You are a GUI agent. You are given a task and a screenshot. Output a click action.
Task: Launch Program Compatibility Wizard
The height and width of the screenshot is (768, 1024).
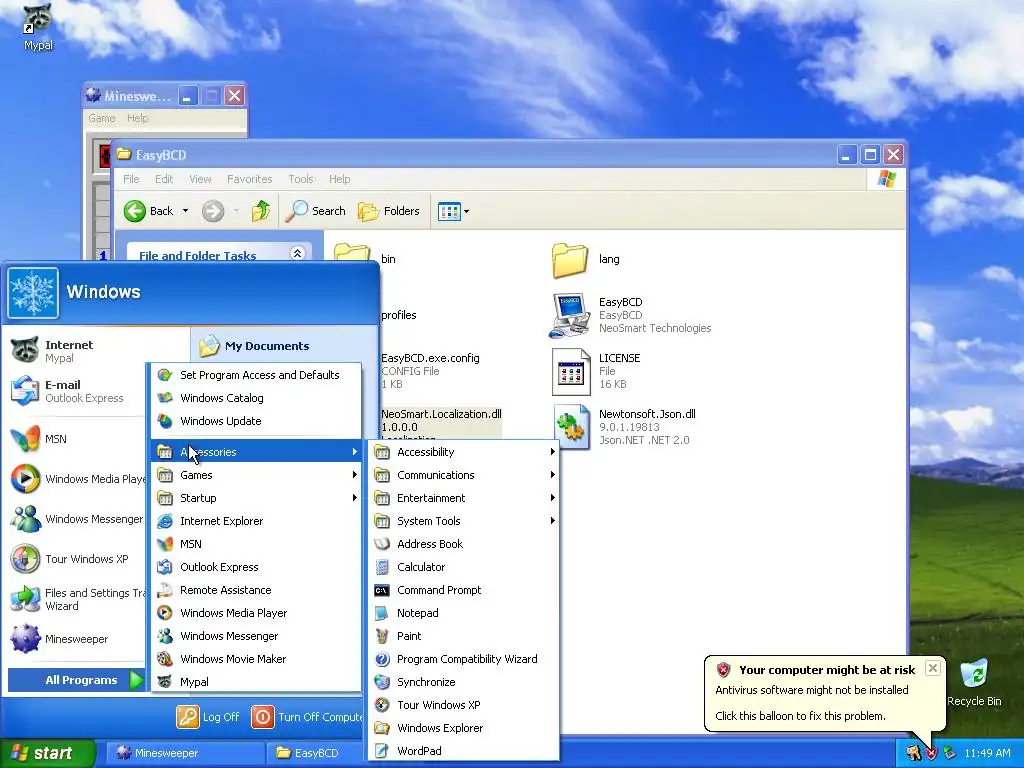tap(462, 659)
